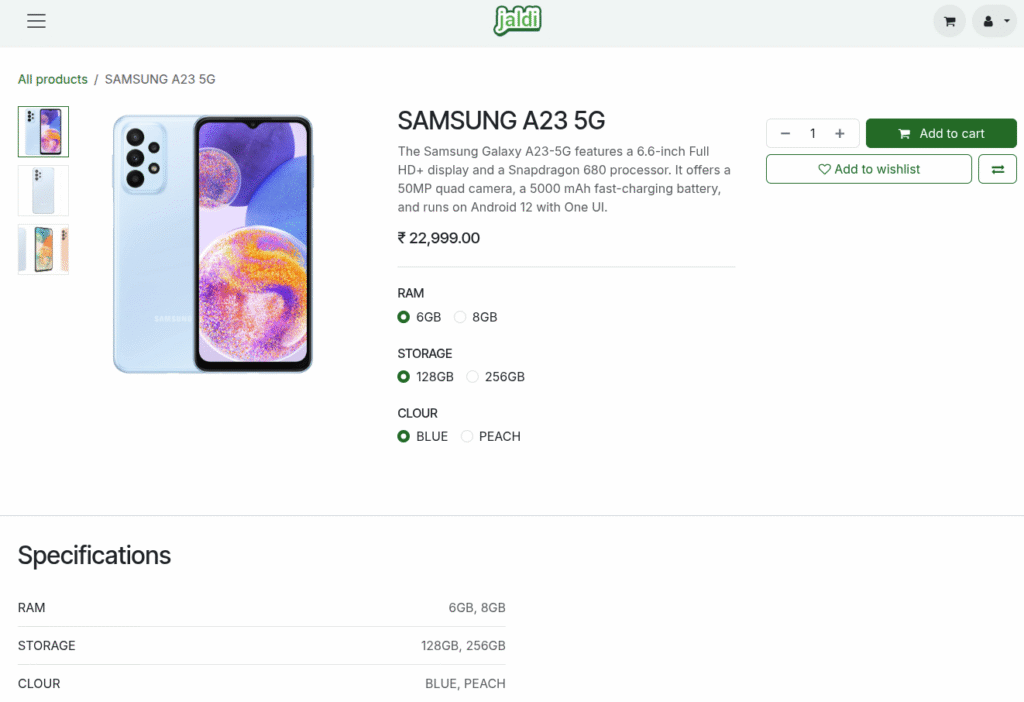
Task: Click the Add to cart button
Action: click(x=941, y=134)
